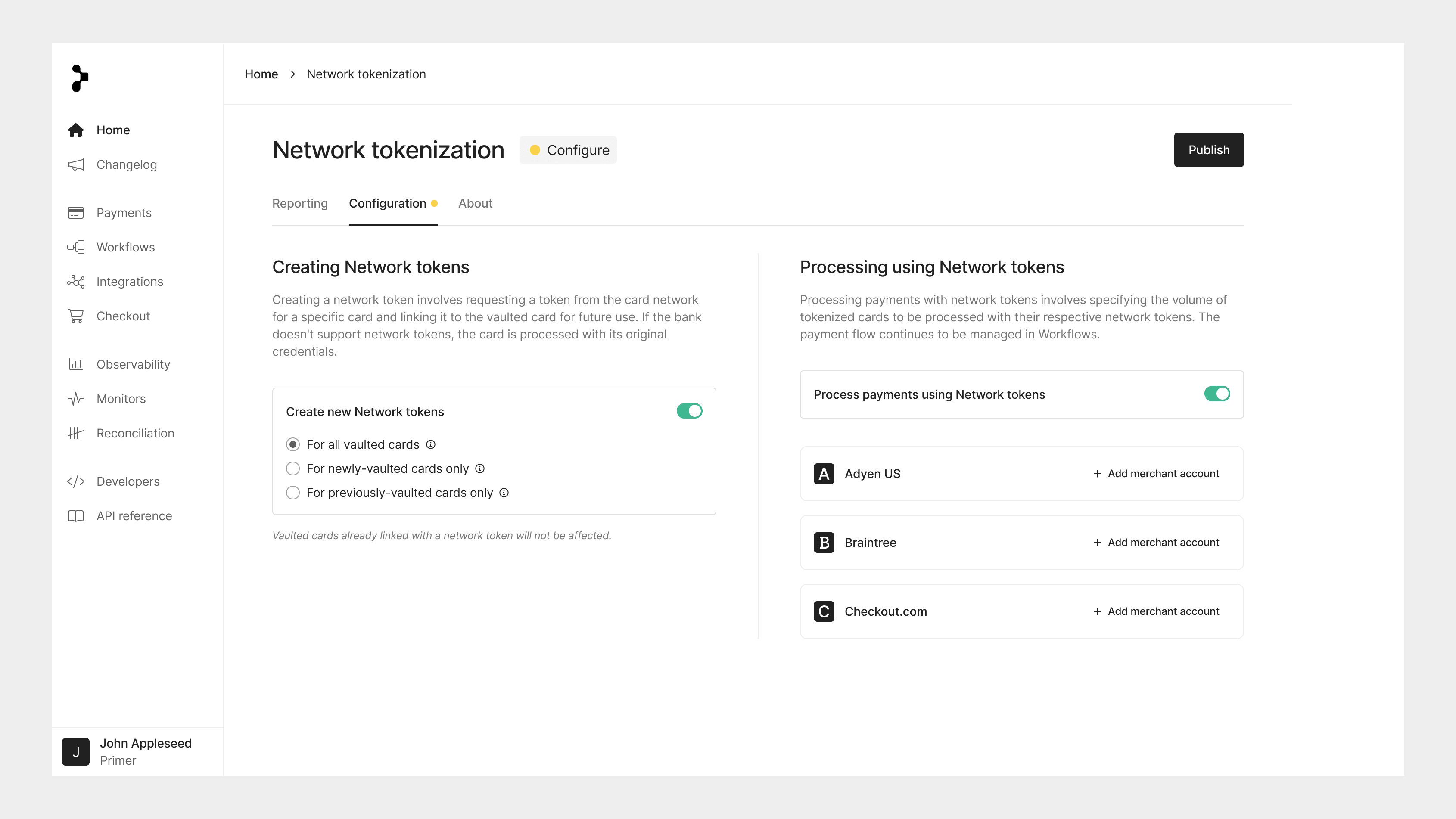The width and height of the screenshot is (1456, 819).
Task: Open the Changelog megaphone icon
Action: [x=76, y=164]
